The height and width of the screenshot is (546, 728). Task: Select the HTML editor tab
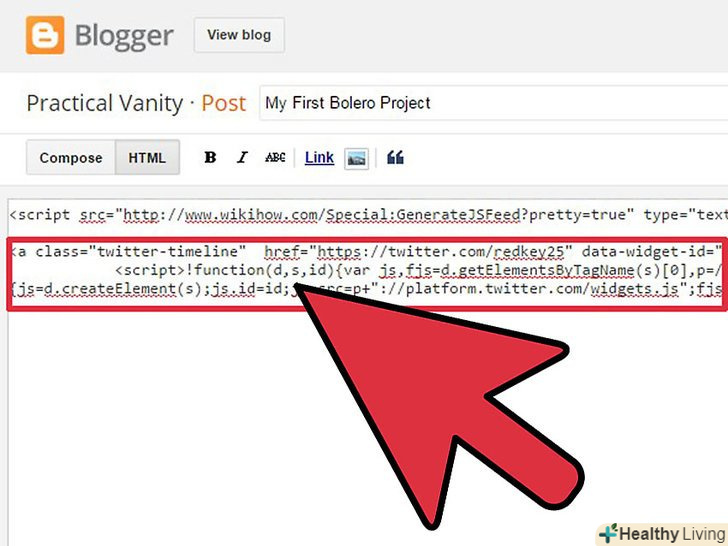click(147, 158)
